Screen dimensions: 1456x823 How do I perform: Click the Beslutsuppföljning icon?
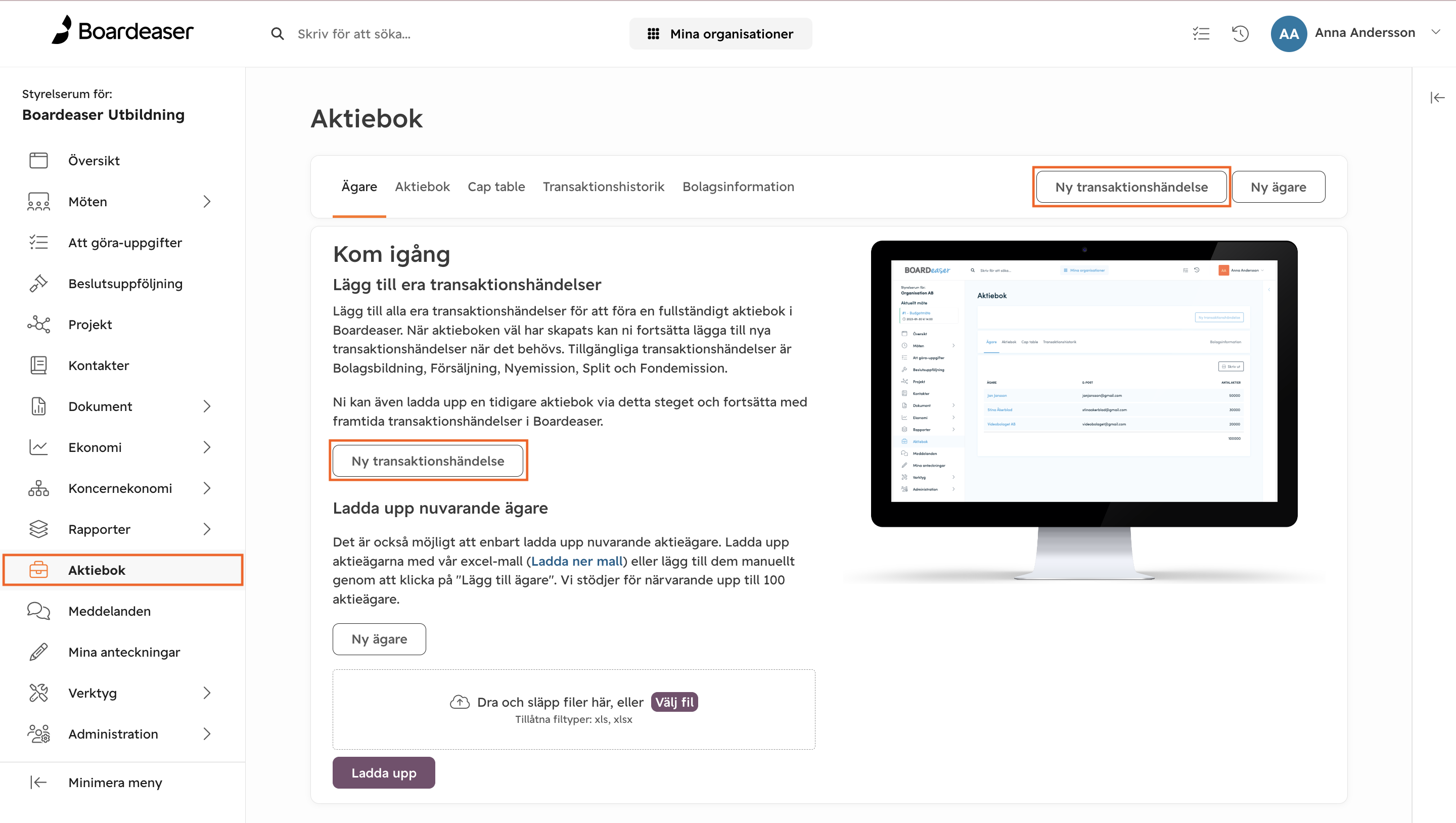click(38, 283)
